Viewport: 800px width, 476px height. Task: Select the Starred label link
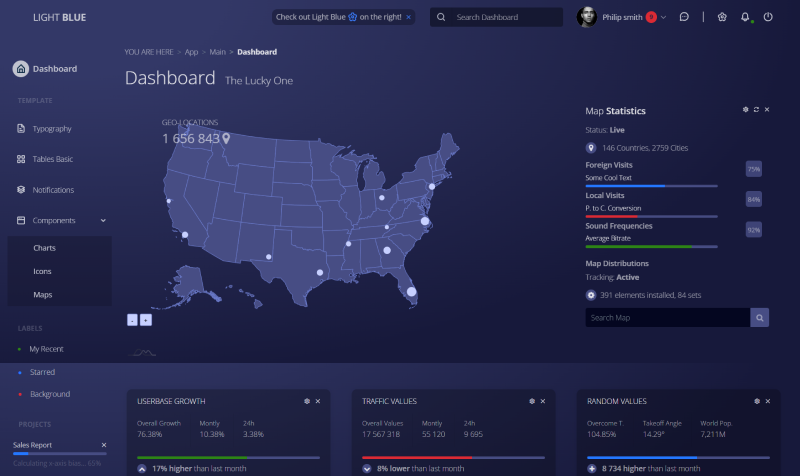pyautogui.click(x=42, y=372)
